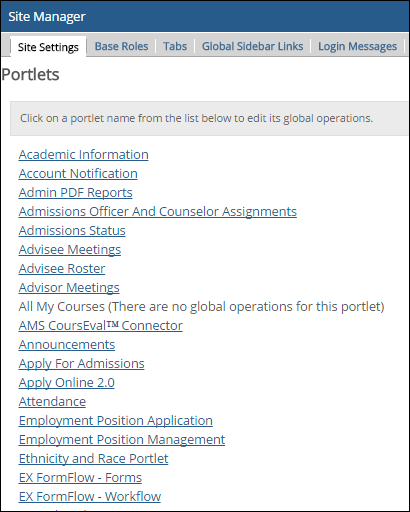Open the EX FormFlow - Workflow link
The width and height of the screenshot is (410, 512).
coord(90,497)
